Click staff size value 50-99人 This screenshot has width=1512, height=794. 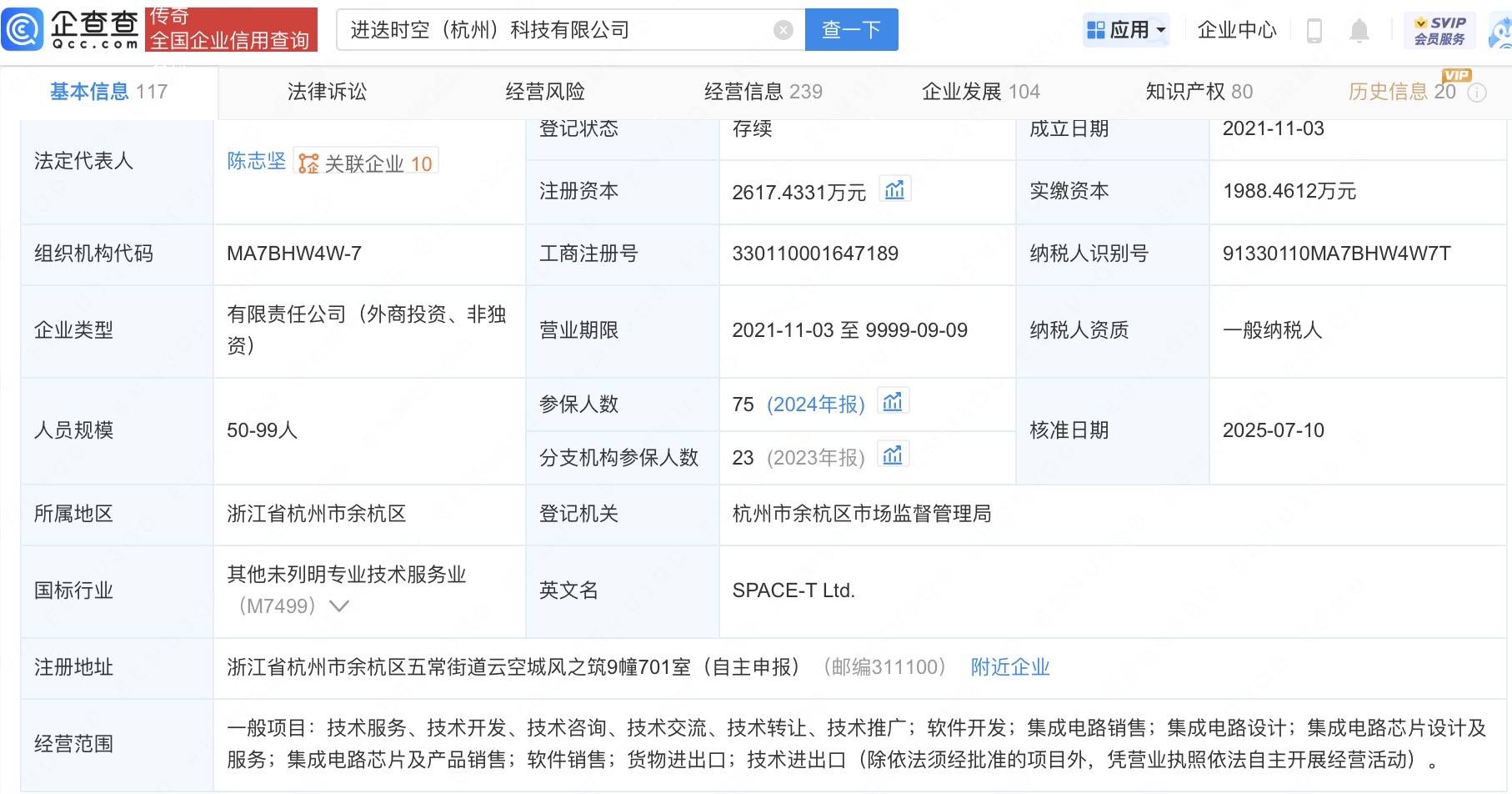pos(262,430)
